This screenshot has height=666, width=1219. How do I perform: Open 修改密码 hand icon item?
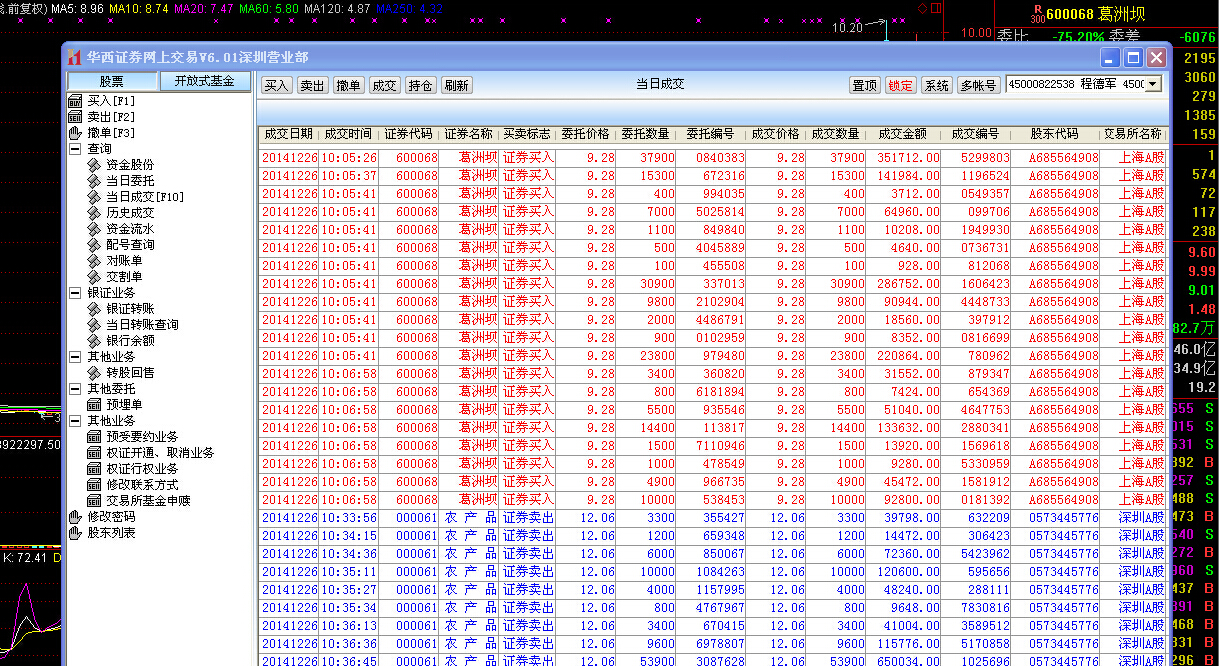click(x=75, y=517)
